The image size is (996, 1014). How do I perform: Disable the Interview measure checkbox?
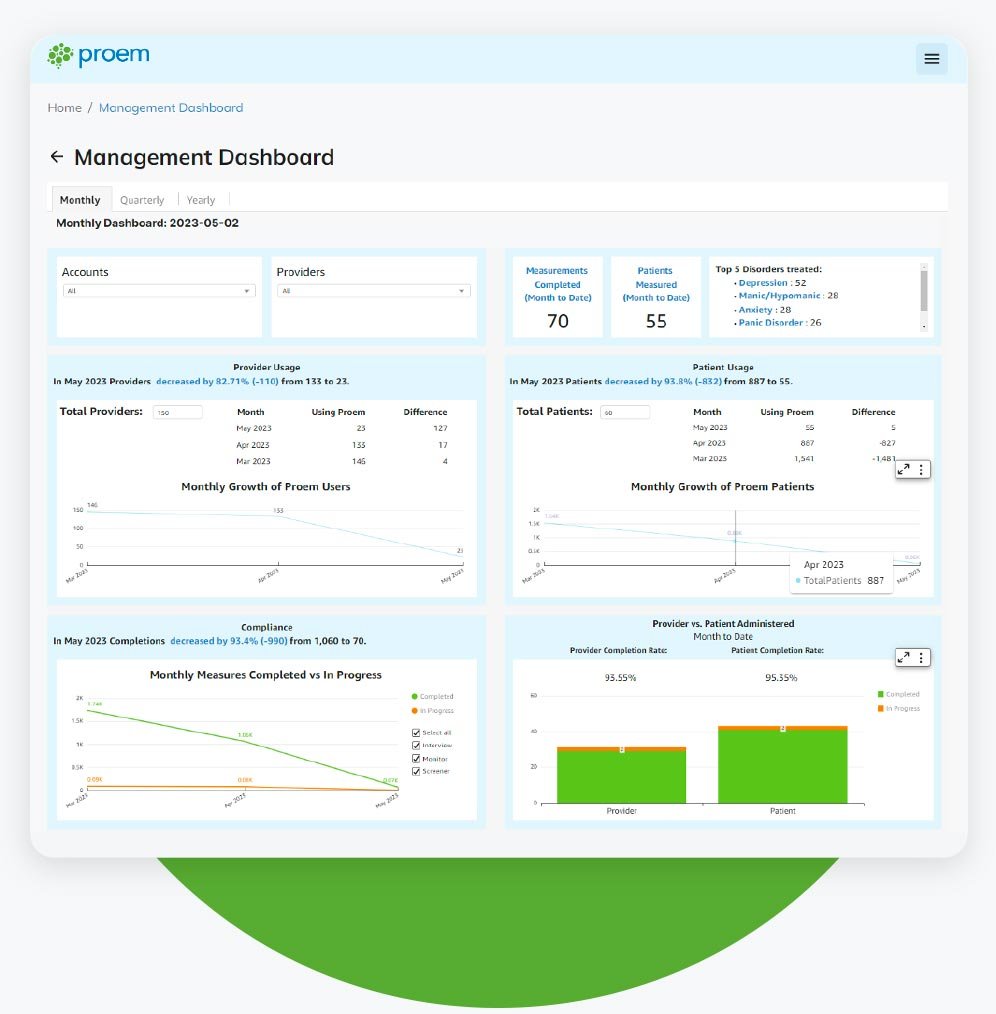[x=416, y=745]
